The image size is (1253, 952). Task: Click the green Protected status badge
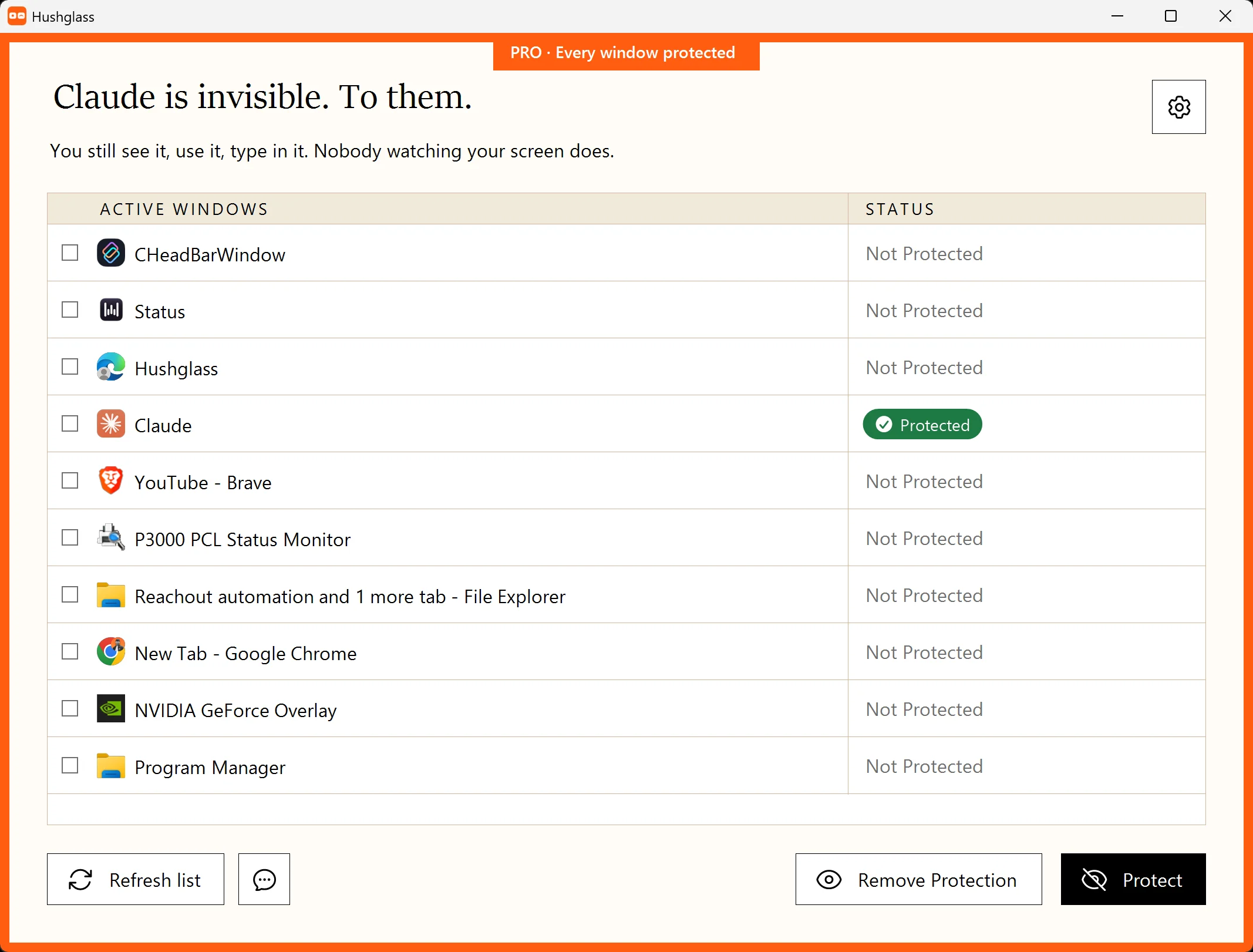(922, 425)
